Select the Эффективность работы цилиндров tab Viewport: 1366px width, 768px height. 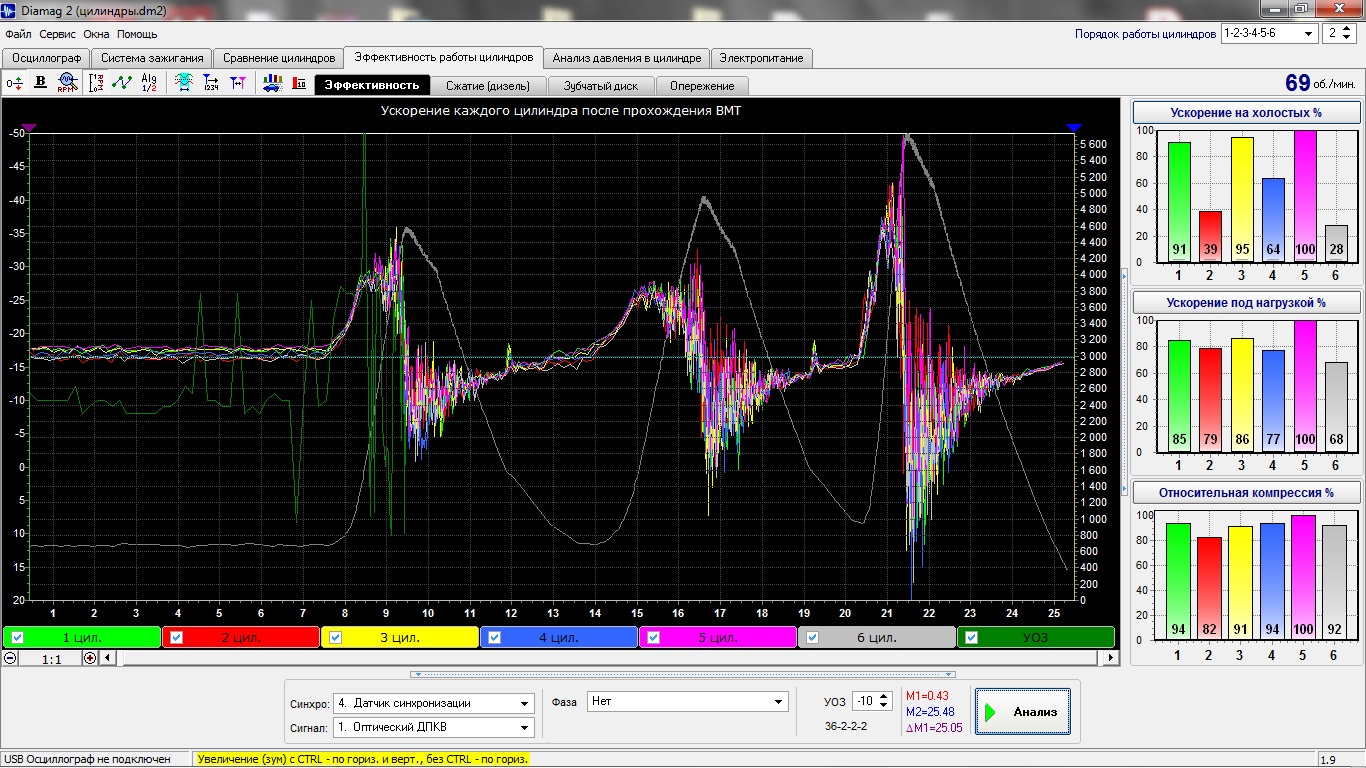[x=444, y=57]
